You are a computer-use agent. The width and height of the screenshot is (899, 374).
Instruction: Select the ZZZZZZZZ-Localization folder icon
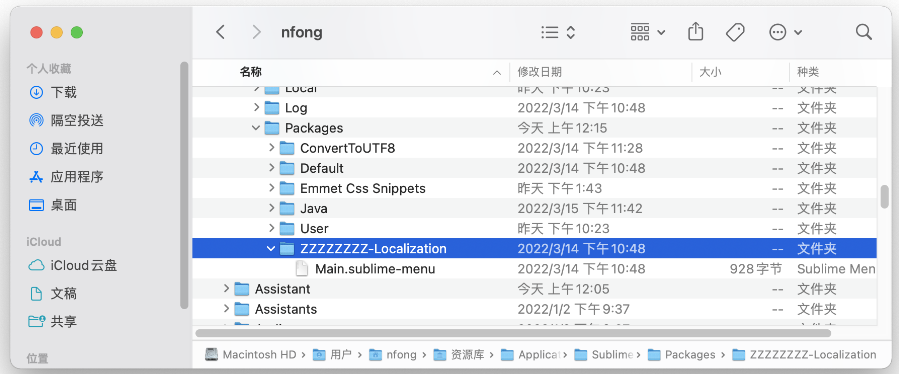pyautogui.click(x=287, y=248)
